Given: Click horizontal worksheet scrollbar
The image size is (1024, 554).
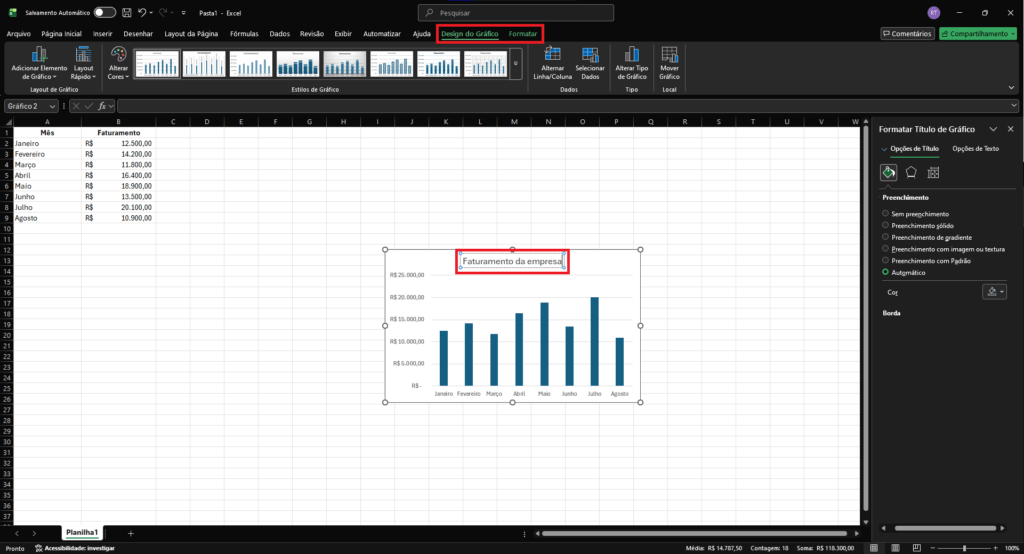Looking at the screenshot, I should click(x=694, y=533).
